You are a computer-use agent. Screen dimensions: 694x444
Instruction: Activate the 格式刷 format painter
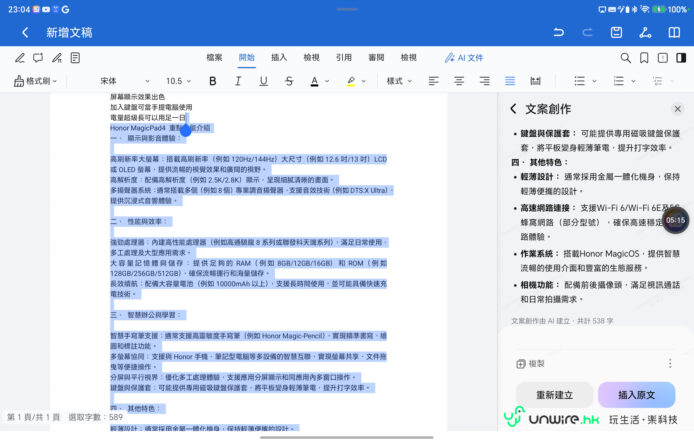click(35, 81)
